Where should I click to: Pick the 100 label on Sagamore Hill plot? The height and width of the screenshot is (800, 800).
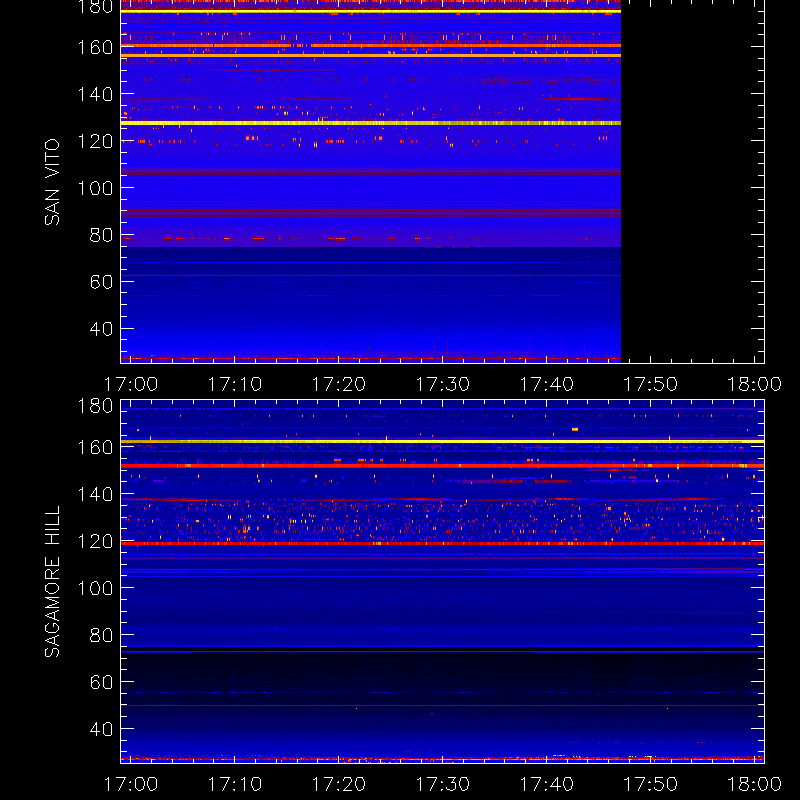[95, 588]
